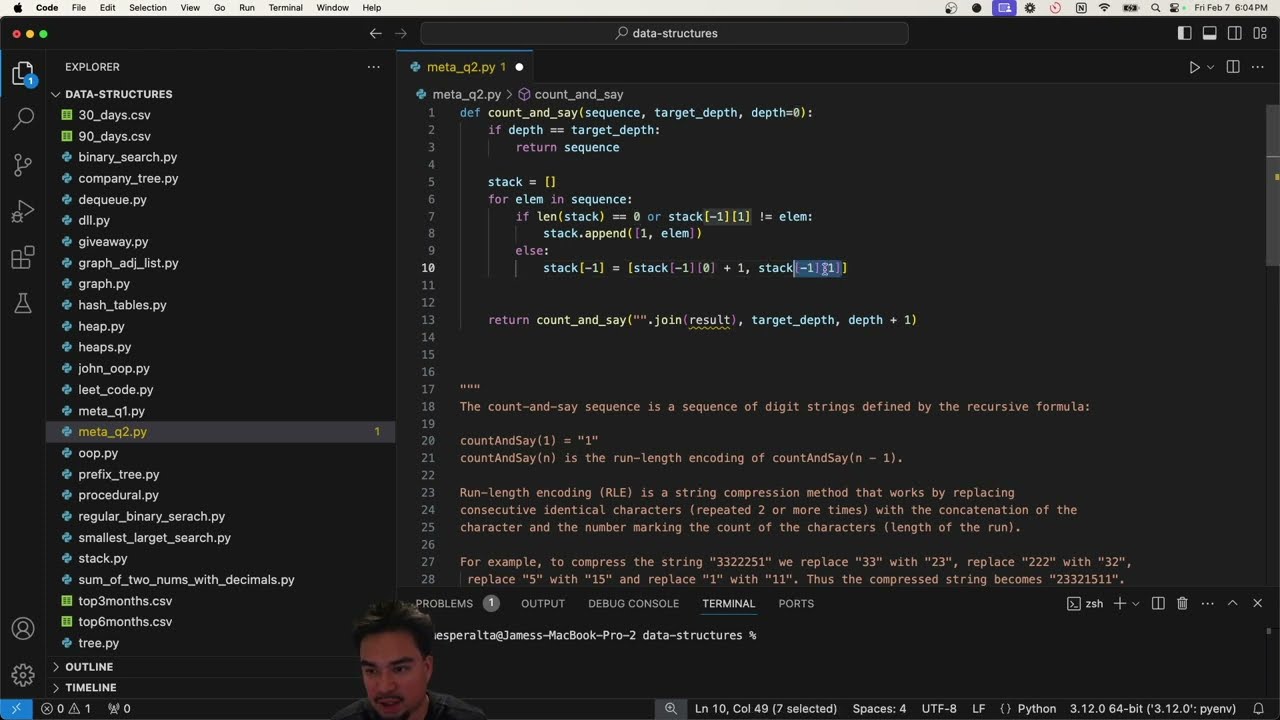Click the ports forwarded status item
This screenshot has width=1280, height=720.
coord(119,708)
